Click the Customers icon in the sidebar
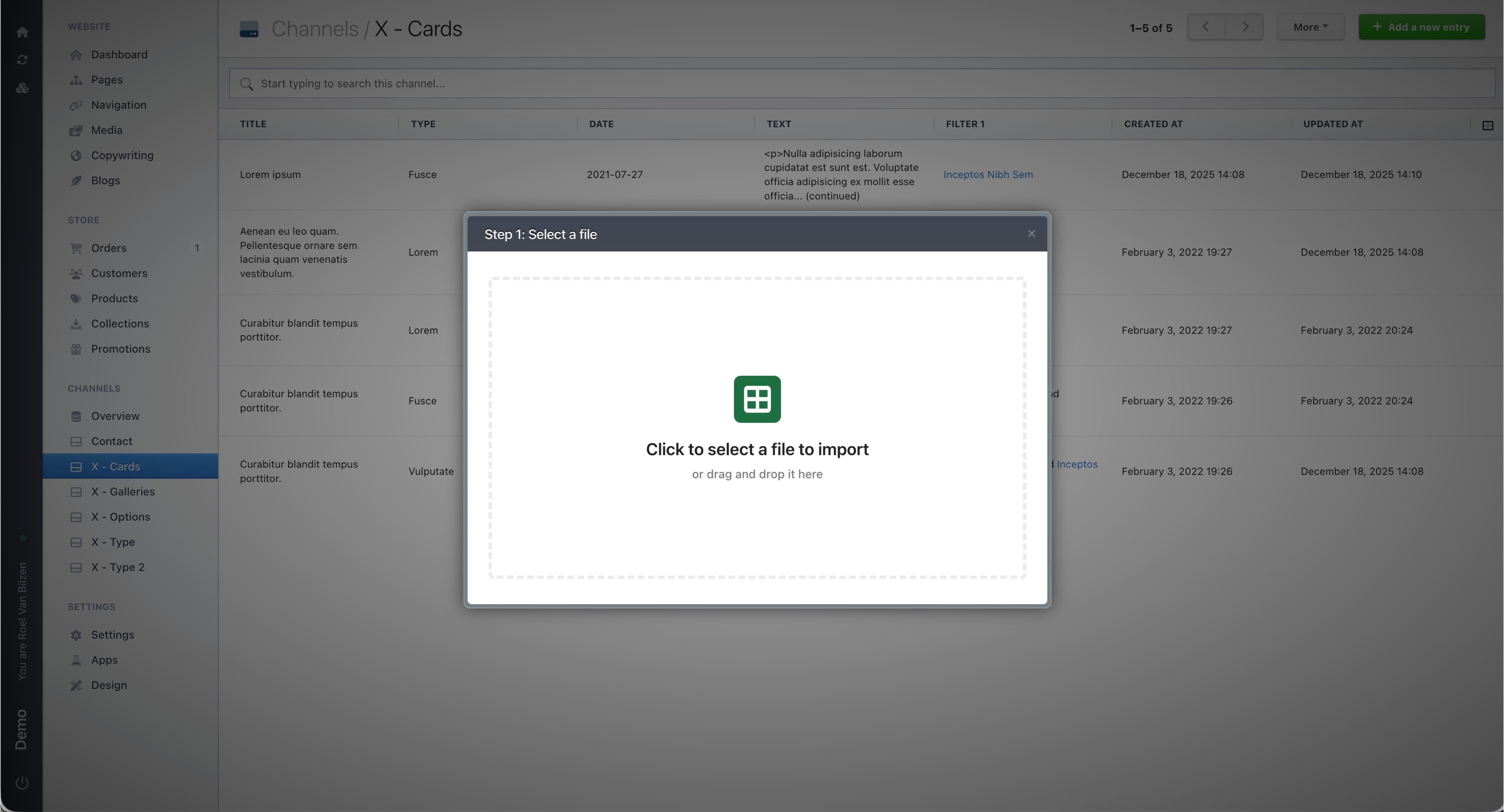The width and height of the screenshot is (1504, 812). coord(77,273)
